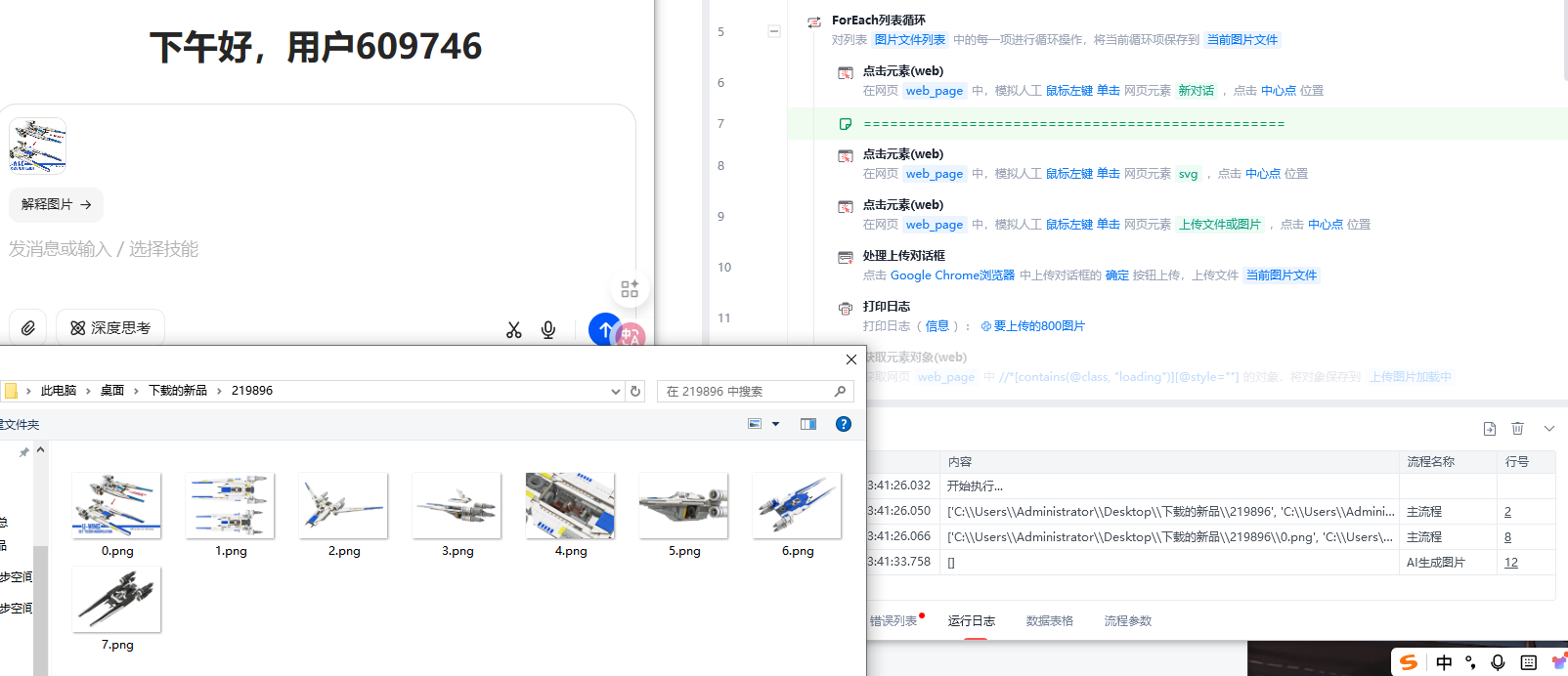Viewport: 1568px width, 676px height.
Task: Click the Sogou input method S icon
Action: [x=1409, y=662]
